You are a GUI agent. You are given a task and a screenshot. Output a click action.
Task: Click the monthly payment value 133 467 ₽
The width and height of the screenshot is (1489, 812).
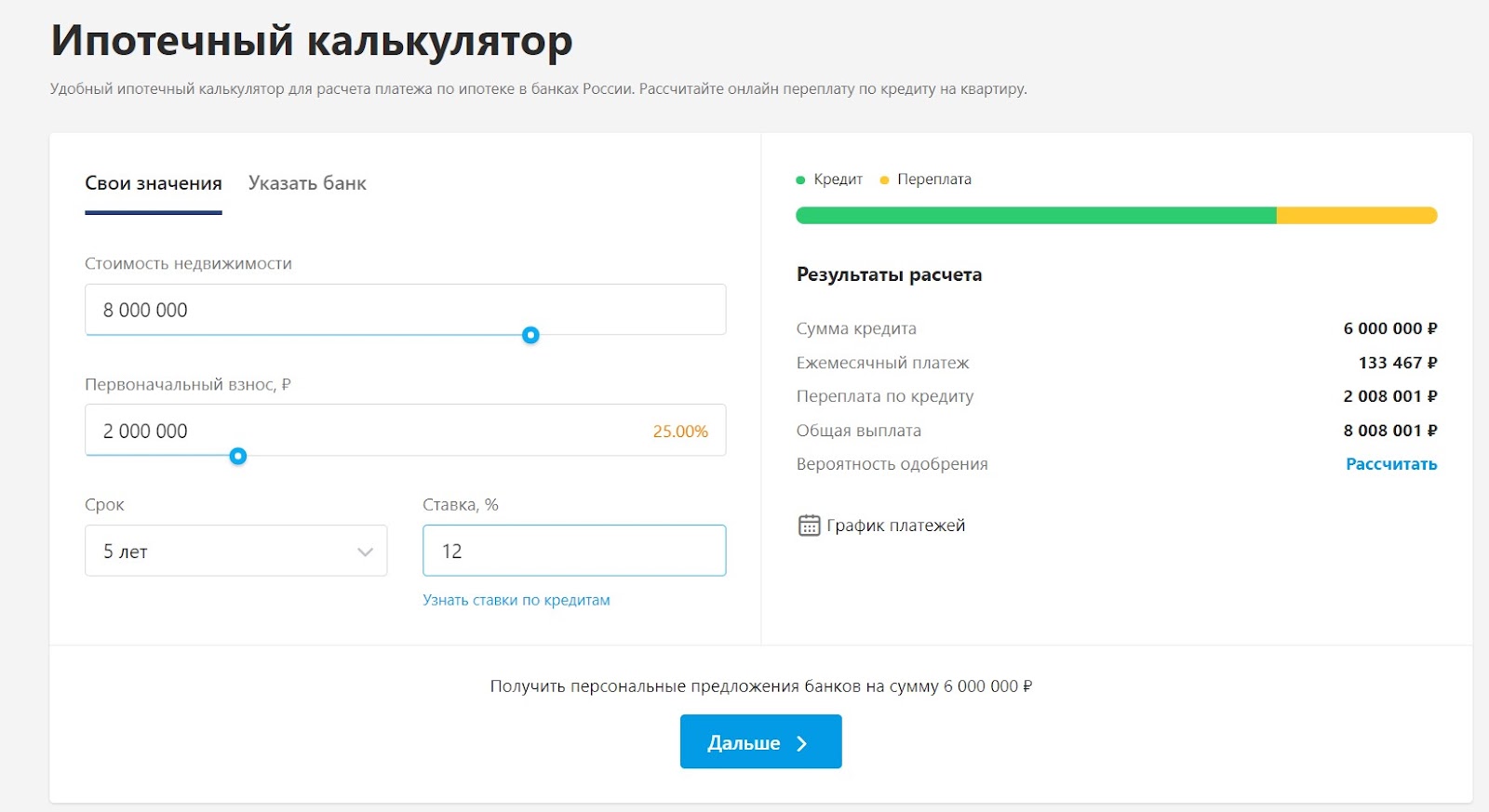click(x=1398, y=363)
